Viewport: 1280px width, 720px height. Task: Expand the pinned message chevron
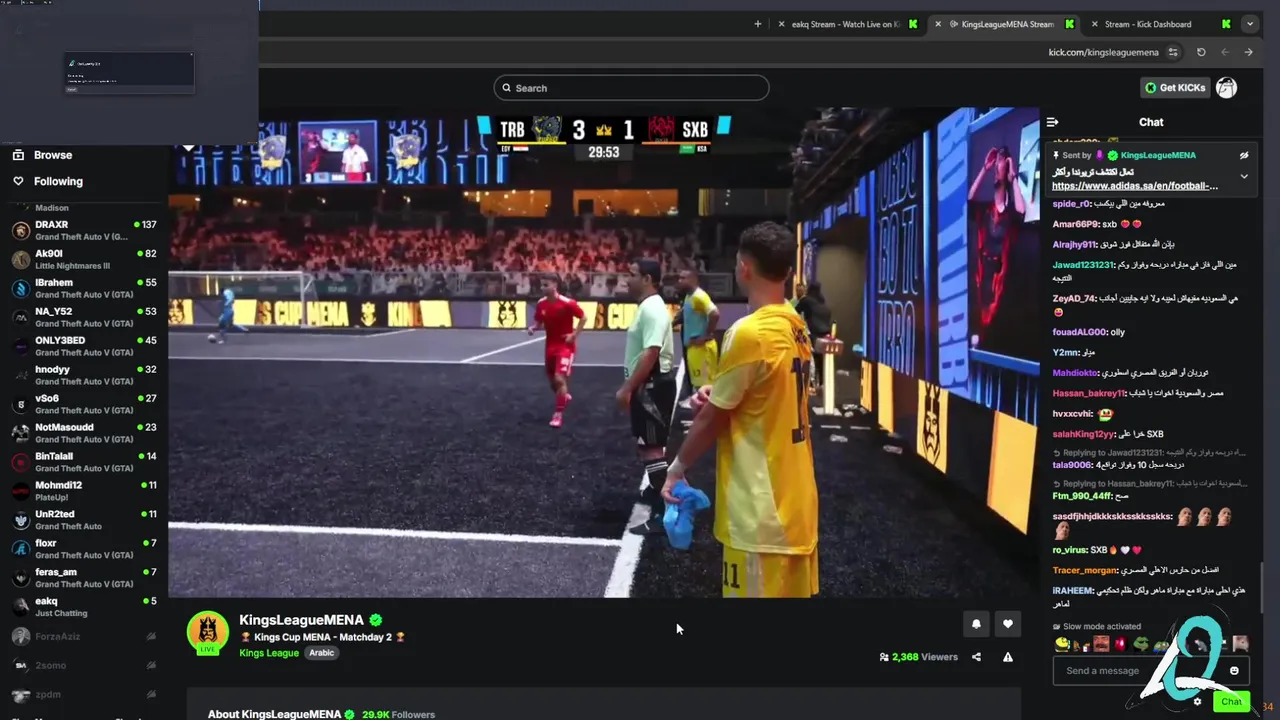click(x=1244, y=176)
